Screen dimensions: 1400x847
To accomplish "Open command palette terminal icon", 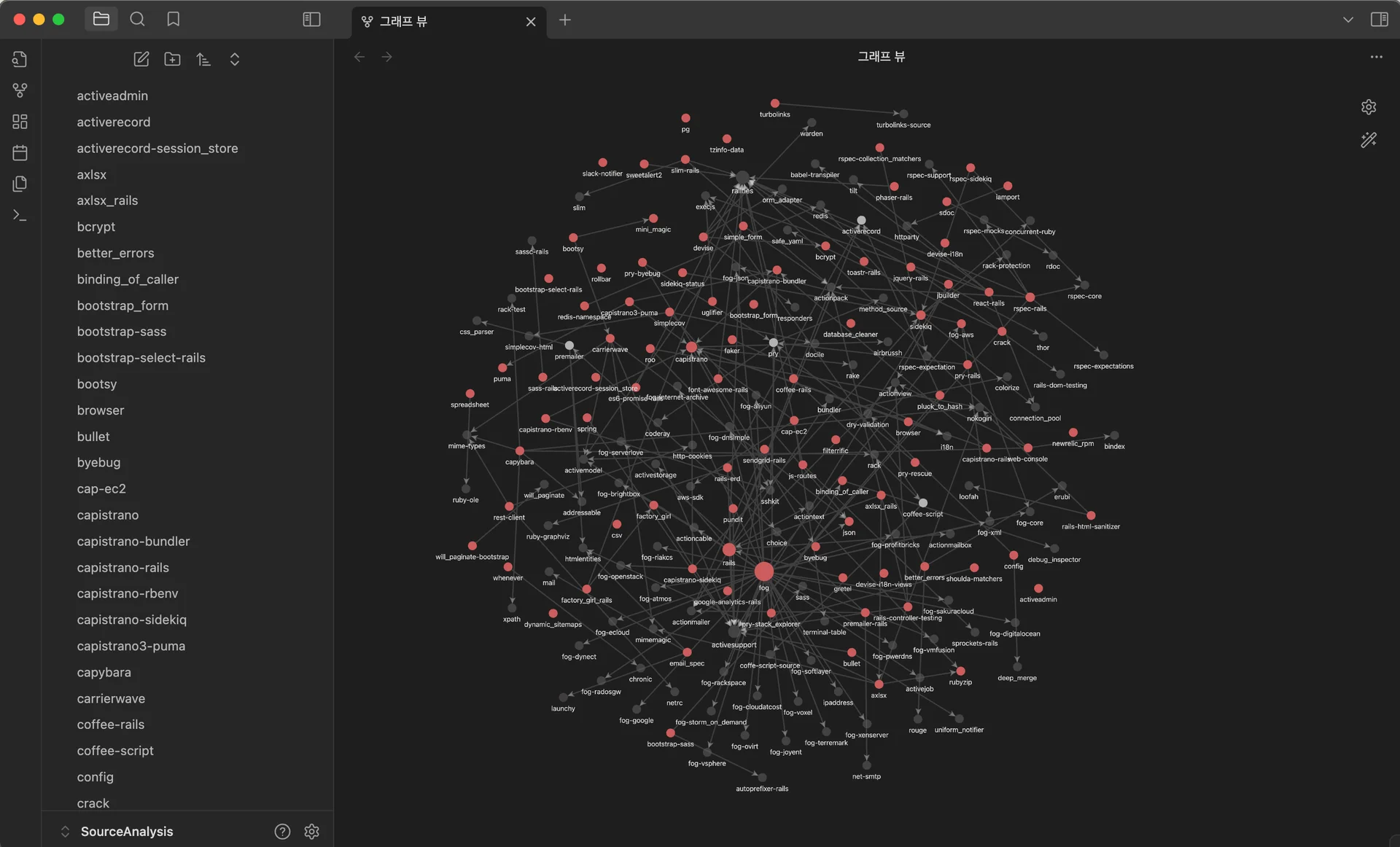I will (20, 215).
